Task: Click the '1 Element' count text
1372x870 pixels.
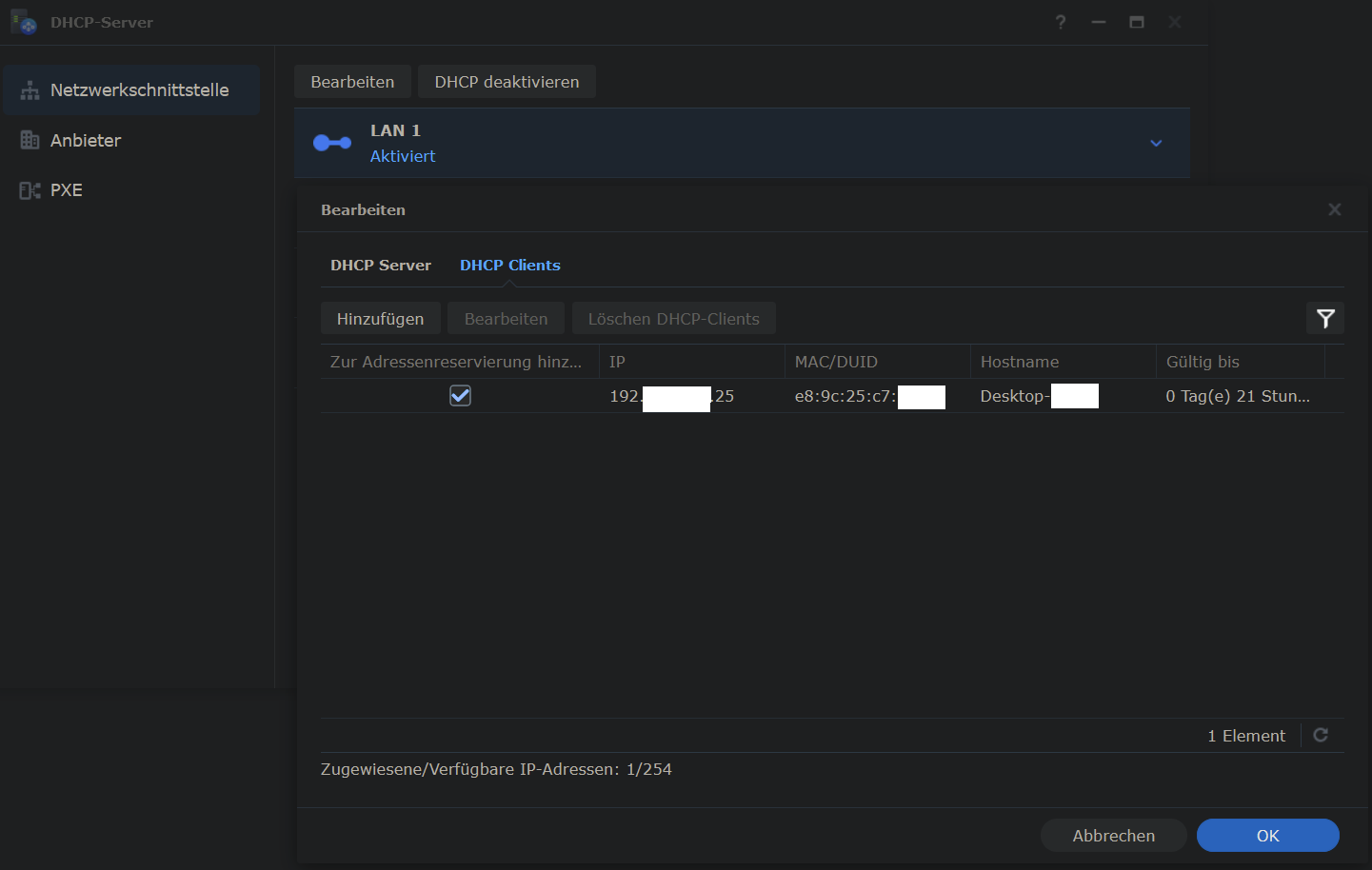Action: pos(1246,736)
